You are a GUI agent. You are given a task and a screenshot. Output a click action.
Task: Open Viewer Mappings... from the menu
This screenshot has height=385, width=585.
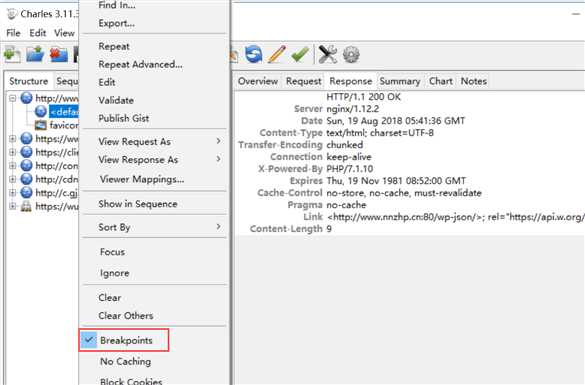pyautogui.click(x=142, y=179)
